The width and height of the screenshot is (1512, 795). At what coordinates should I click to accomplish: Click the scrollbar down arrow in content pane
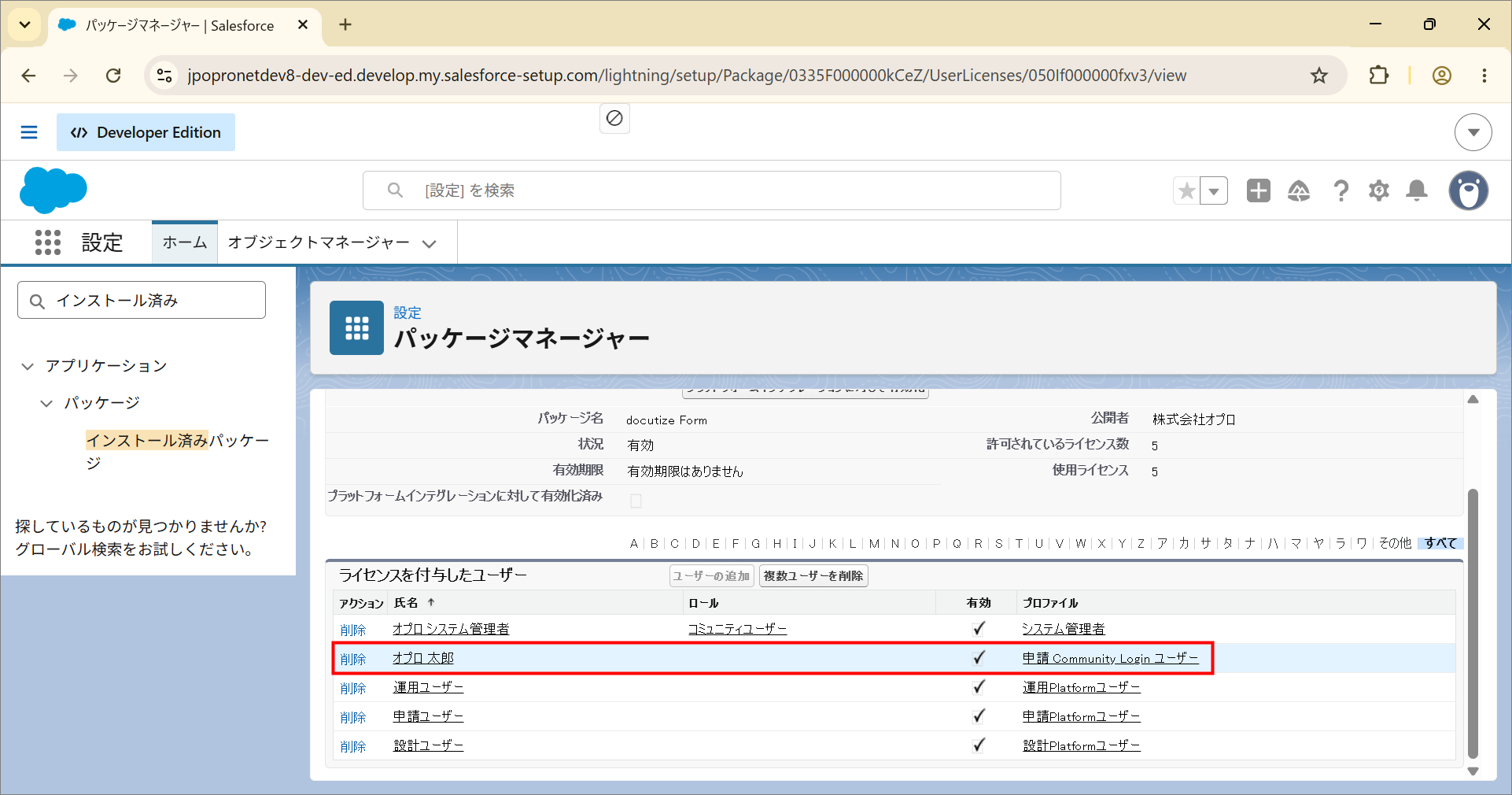[1473, 771]
